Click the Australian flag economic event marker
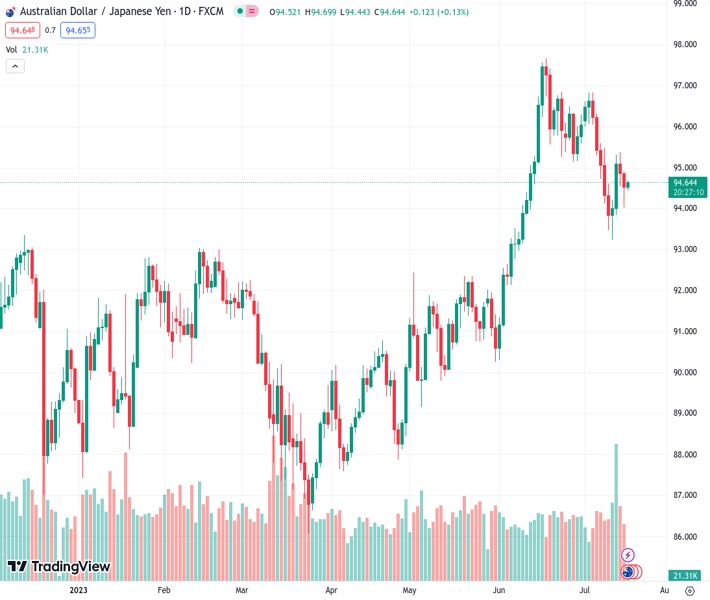The height and width of the screenshot is (600, 710). (628, 572)
